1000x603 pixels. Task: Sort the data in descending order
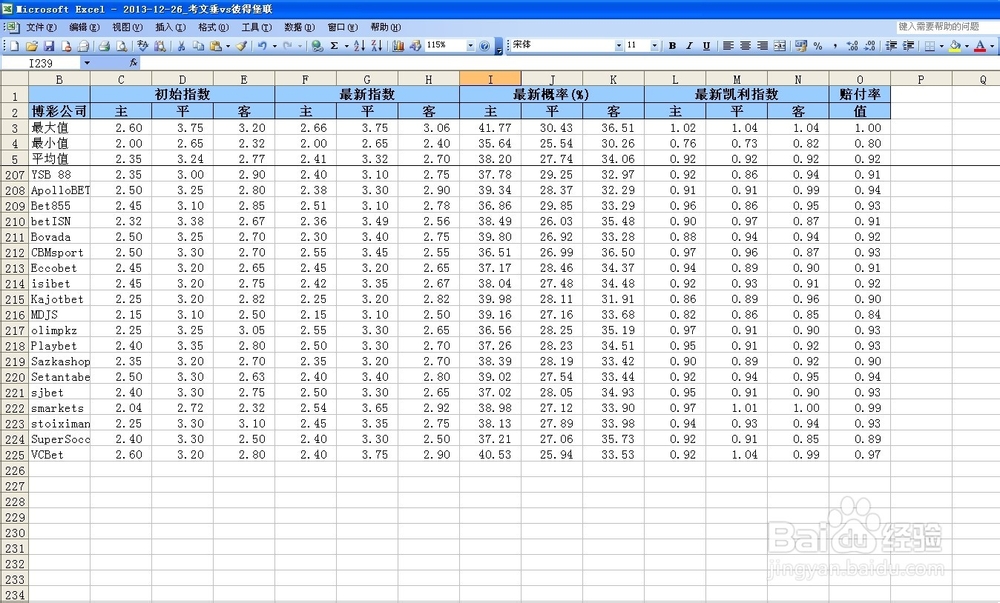[x=377, y=46]
